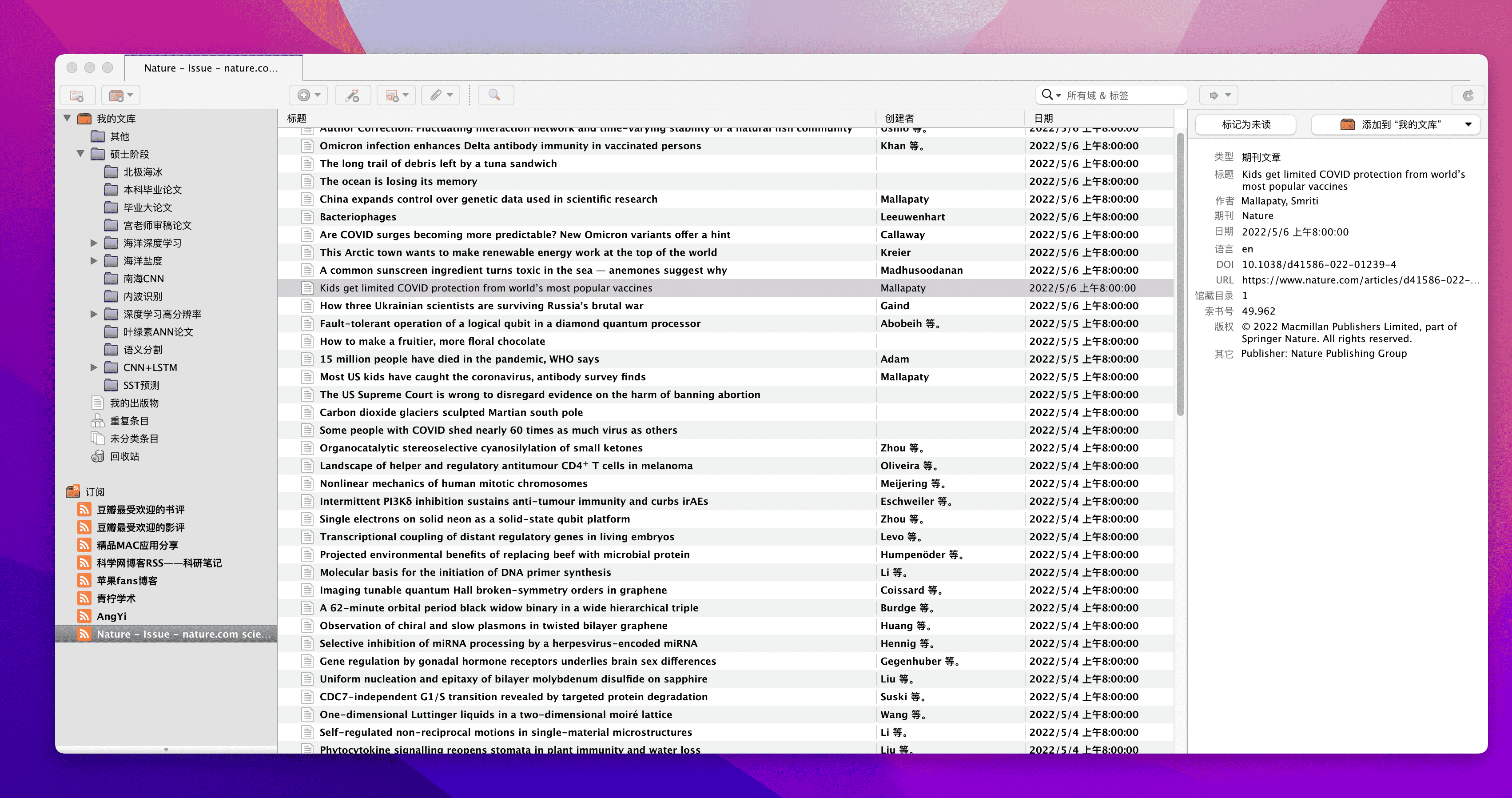Click the 未分类条目 unfiled items icon
The width and height of the screenshot is (1512, 798).
[x=97, y=439]
